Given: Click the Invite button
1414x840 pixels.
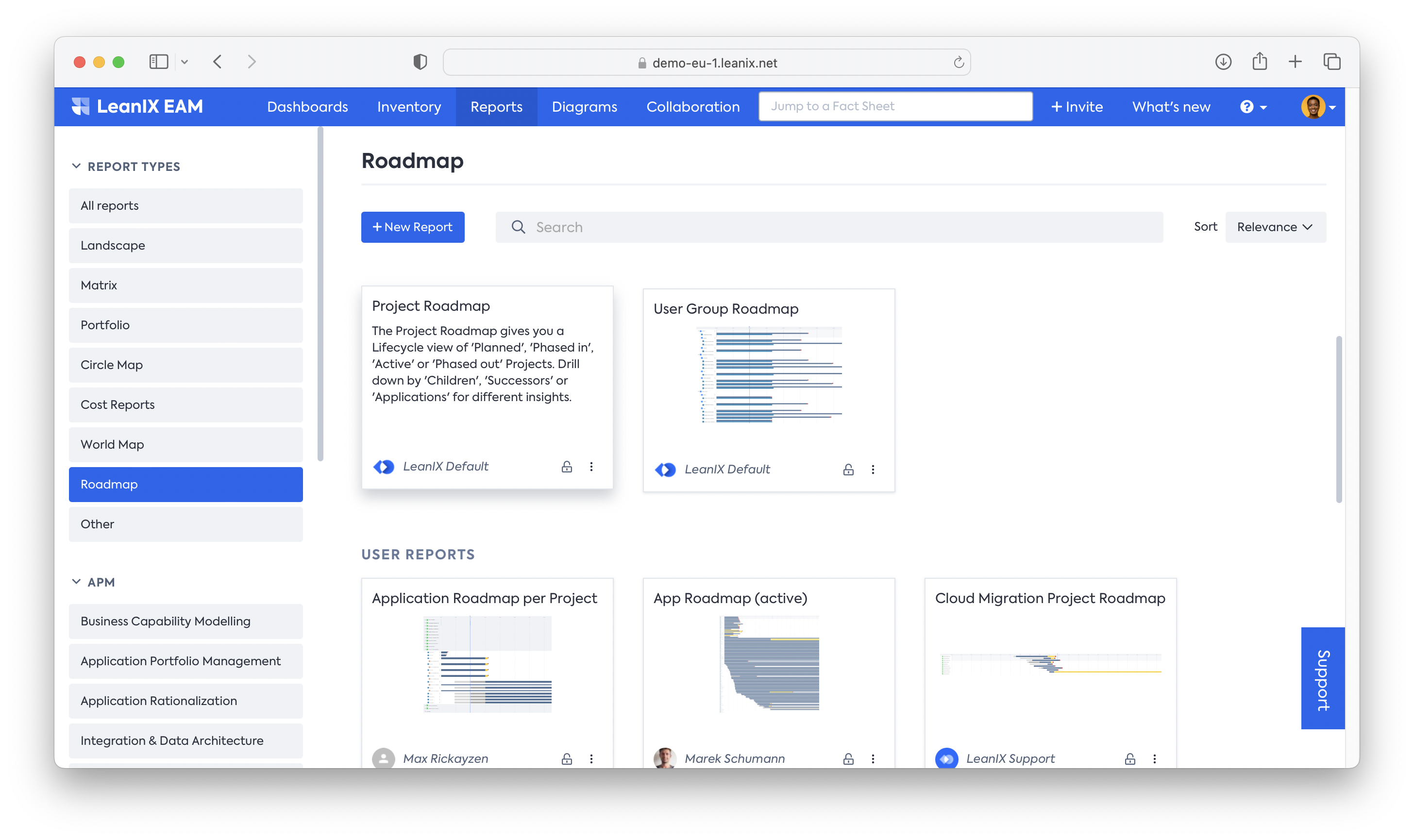Looking at the screenshot, I should (x=1077, y=107).
